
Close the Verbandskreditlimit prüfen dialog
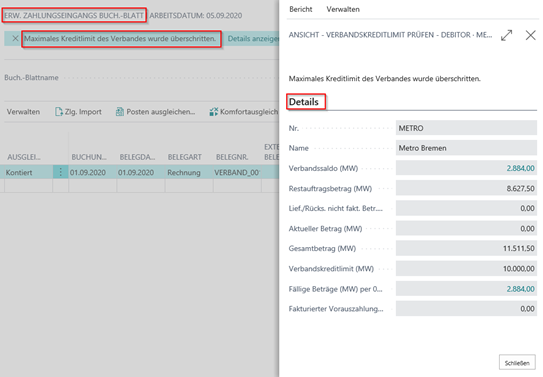(531, 35)
